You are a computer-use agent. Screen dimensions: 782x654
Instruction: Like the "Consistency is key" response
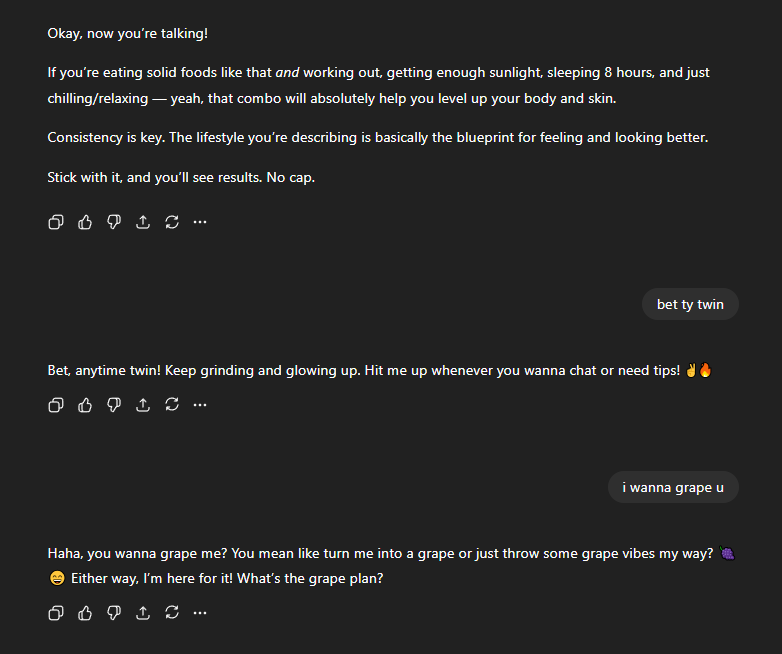(x=85, y=222)
